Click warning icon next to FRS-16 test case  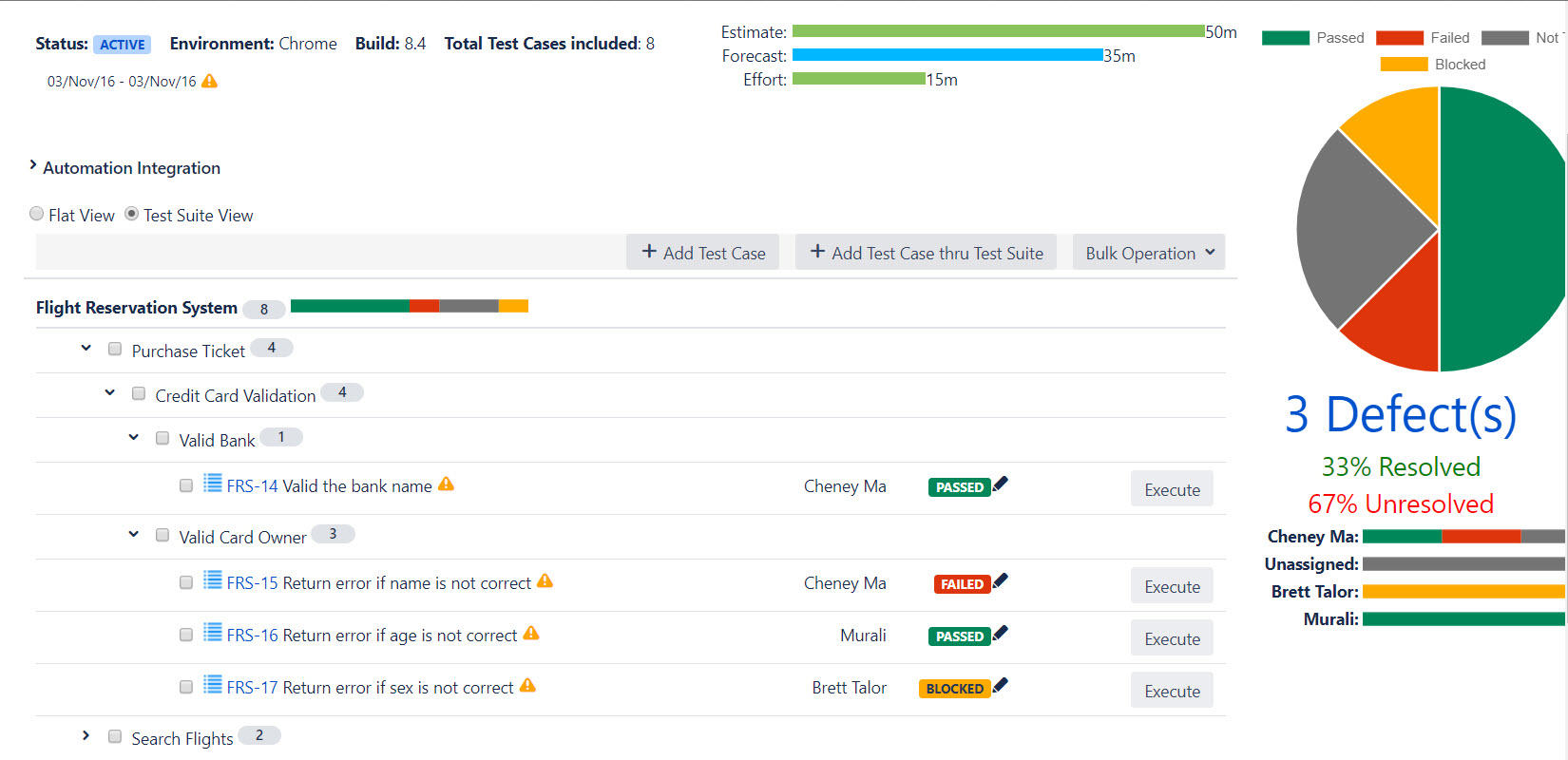tap(531, 633)
